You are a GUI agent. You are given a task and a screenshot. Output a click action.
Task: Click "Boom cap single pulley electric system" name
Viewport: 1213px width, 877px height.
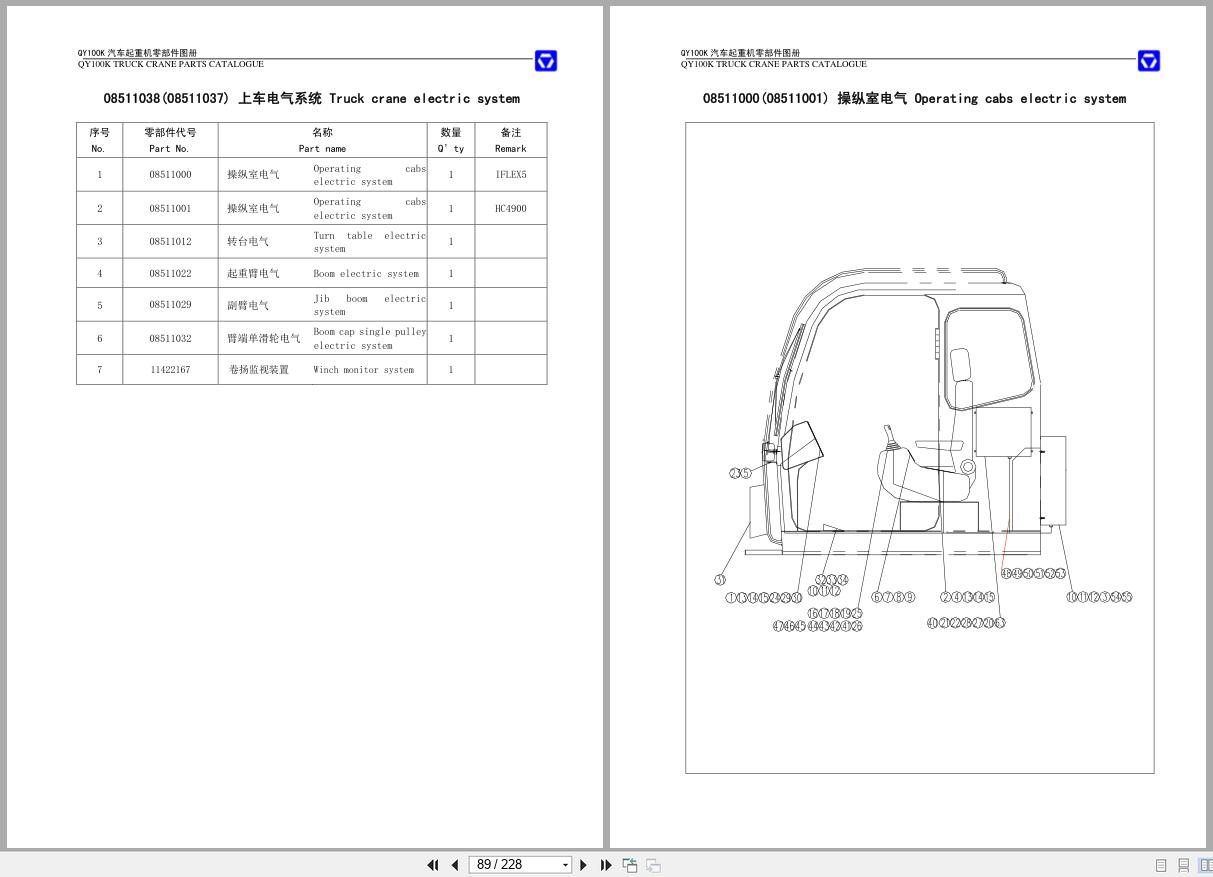[369, 339]
